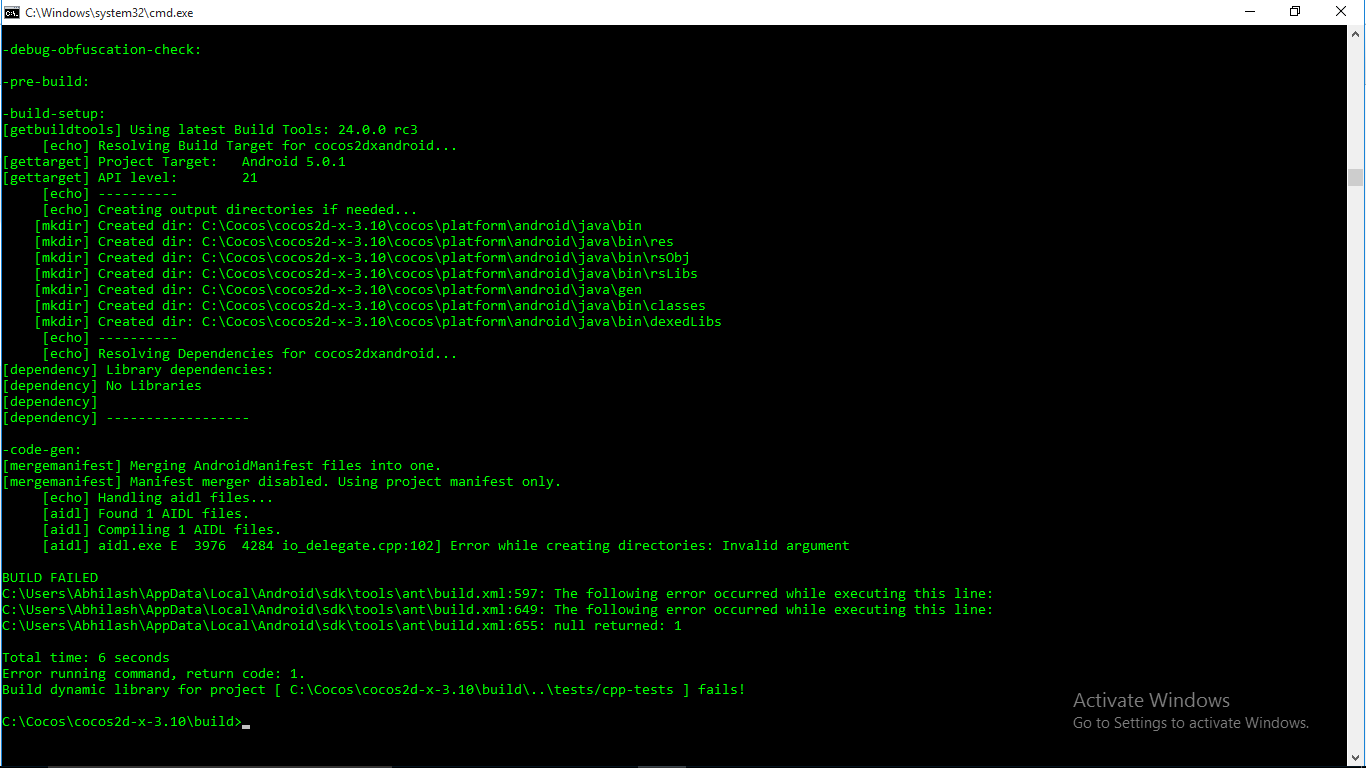Screen dimensions: 1366x768
Task: Open the cmd.exe system menu icon
Action: click(12, 12)
